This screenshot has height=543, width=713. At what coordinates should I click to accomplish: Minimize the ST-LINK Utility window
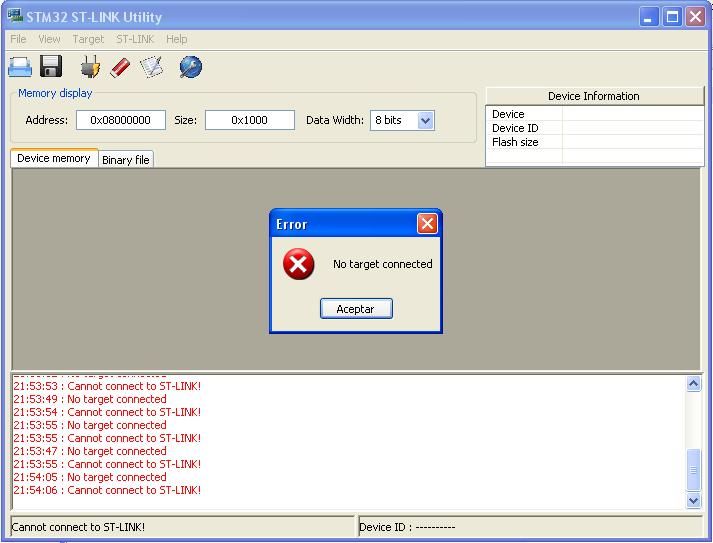648,17
